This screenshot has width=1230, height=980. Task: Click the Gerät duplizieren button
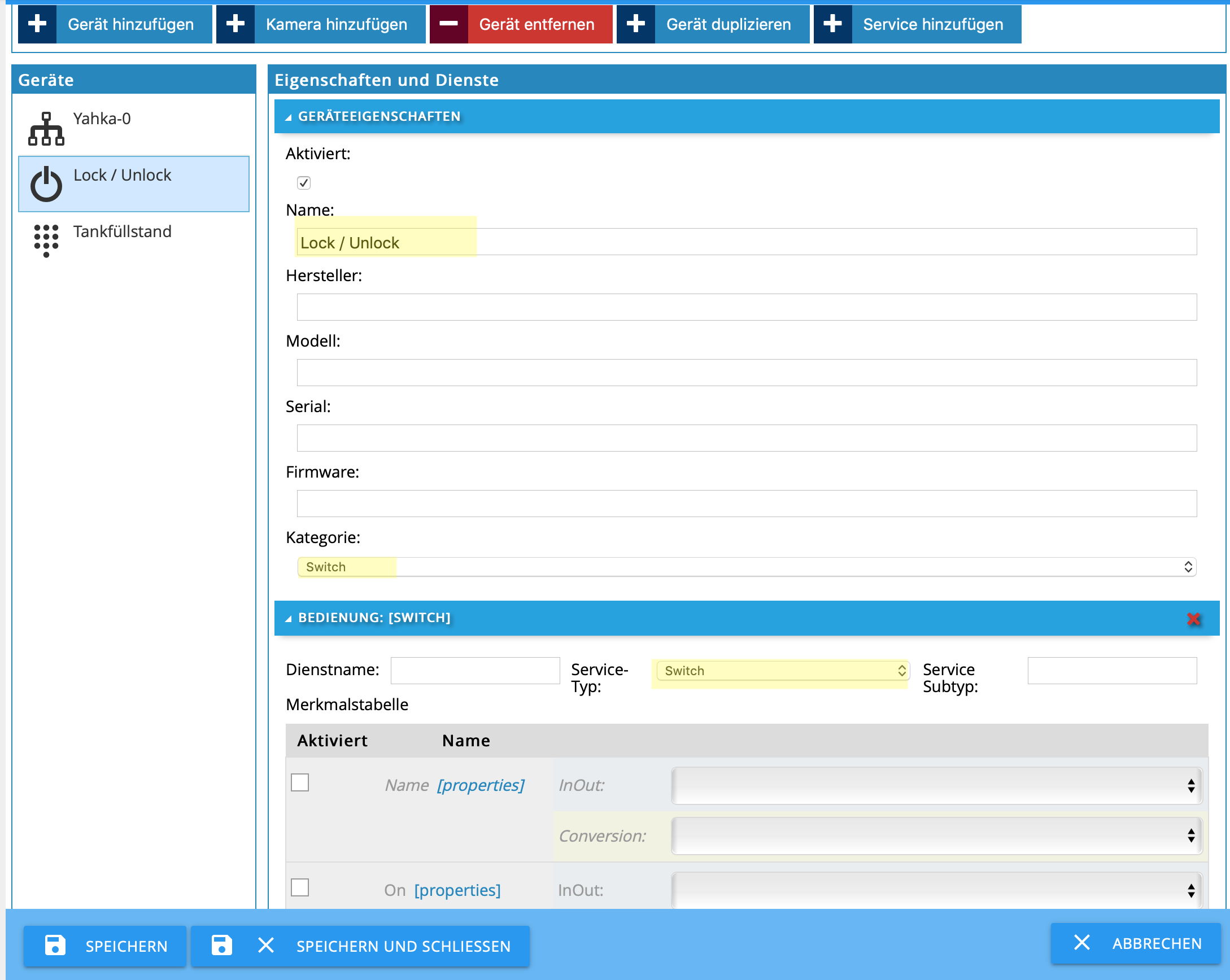point(713,24)
